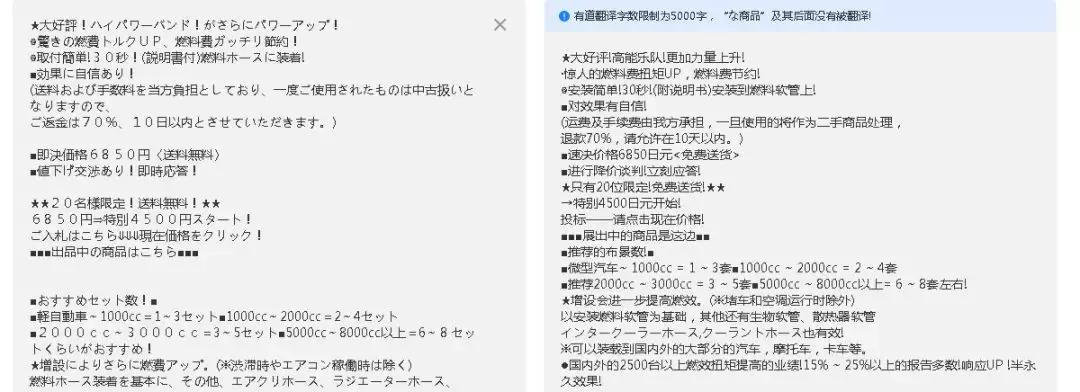Click translated line '◎安装简单!30秒!'

point(689,90)
